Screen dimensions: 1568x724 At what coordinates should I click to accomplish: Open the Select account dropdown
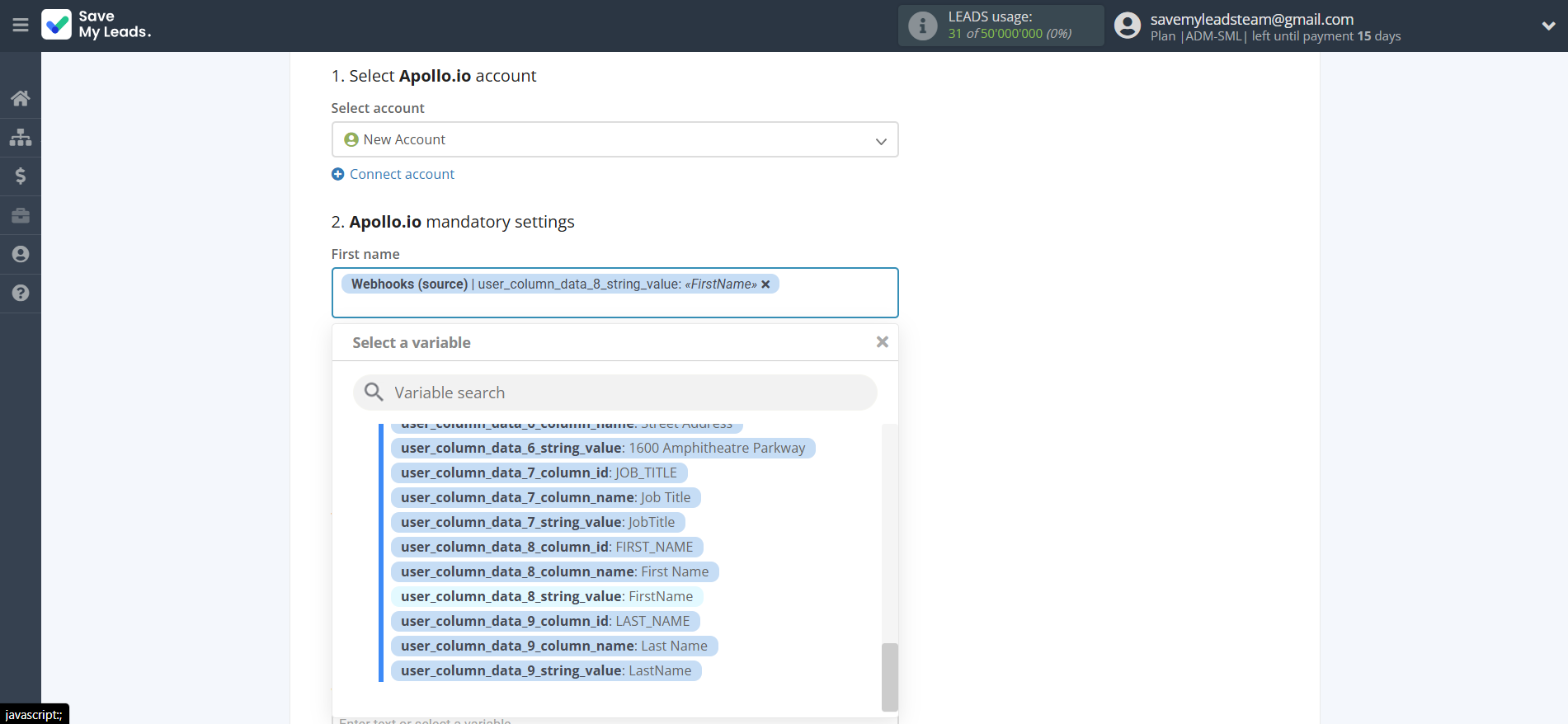click(x=614, y=139)
